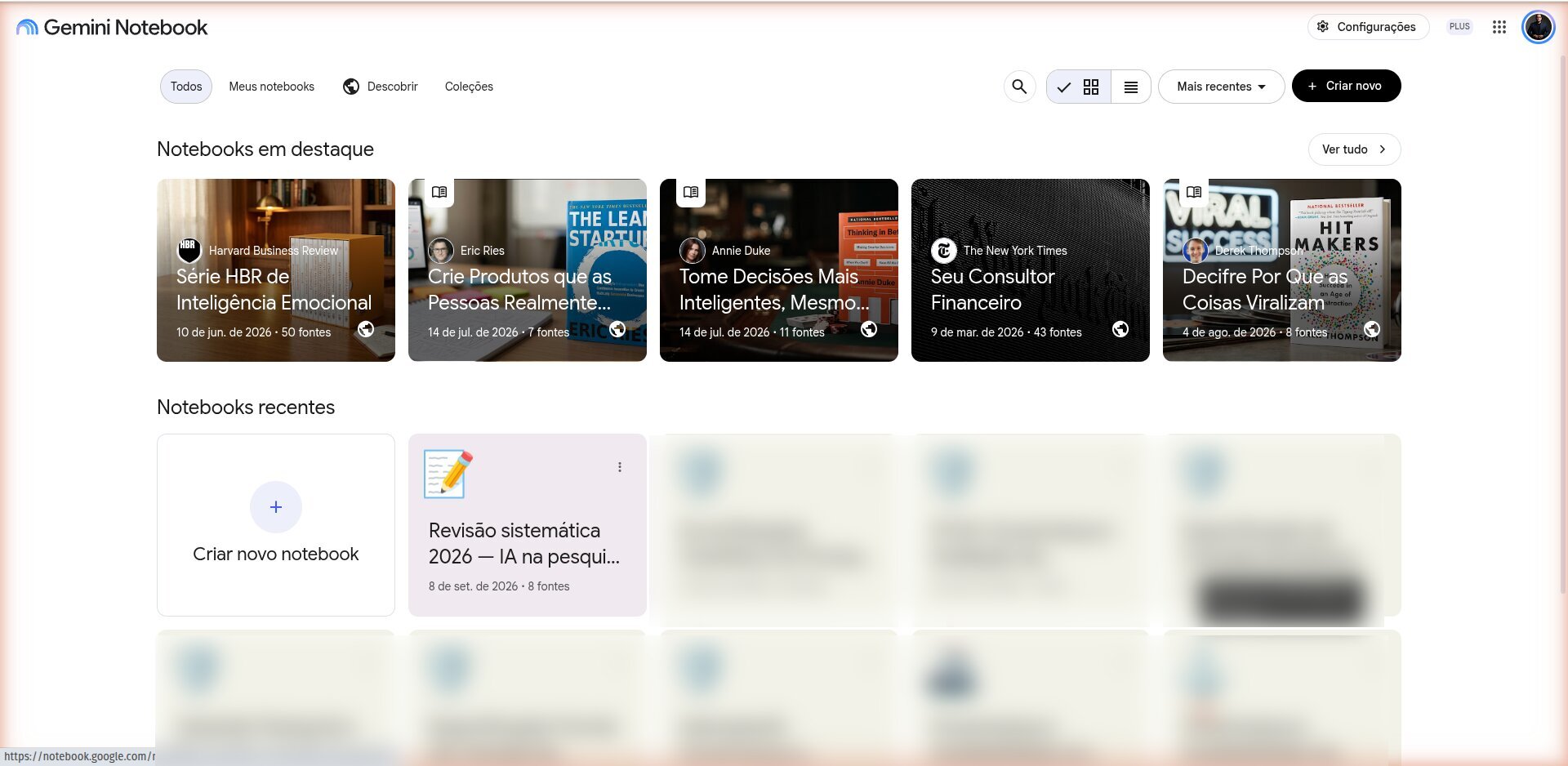This screenshot has width=1568, height=766.
Task: Open Decifre Por Que as Coisas Viralizam
Action: click(1282, 270)
